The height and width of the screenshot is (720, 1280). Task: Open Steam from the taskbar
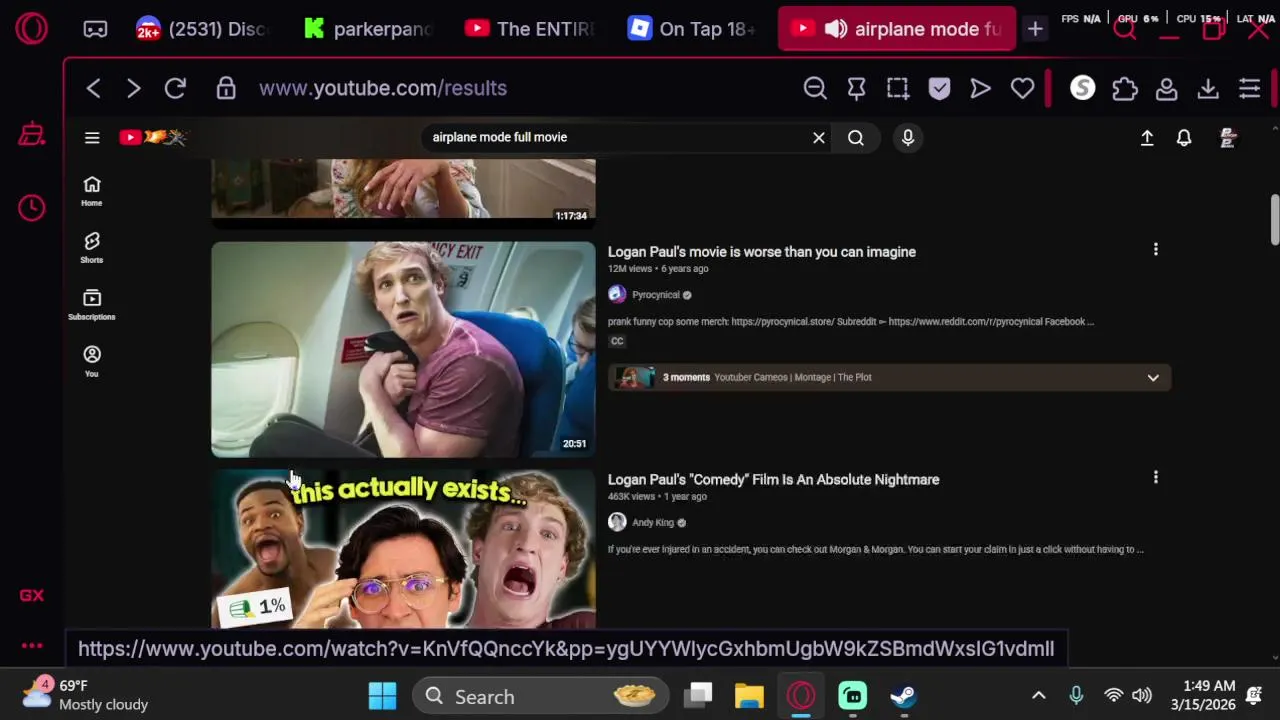point(904,696)
